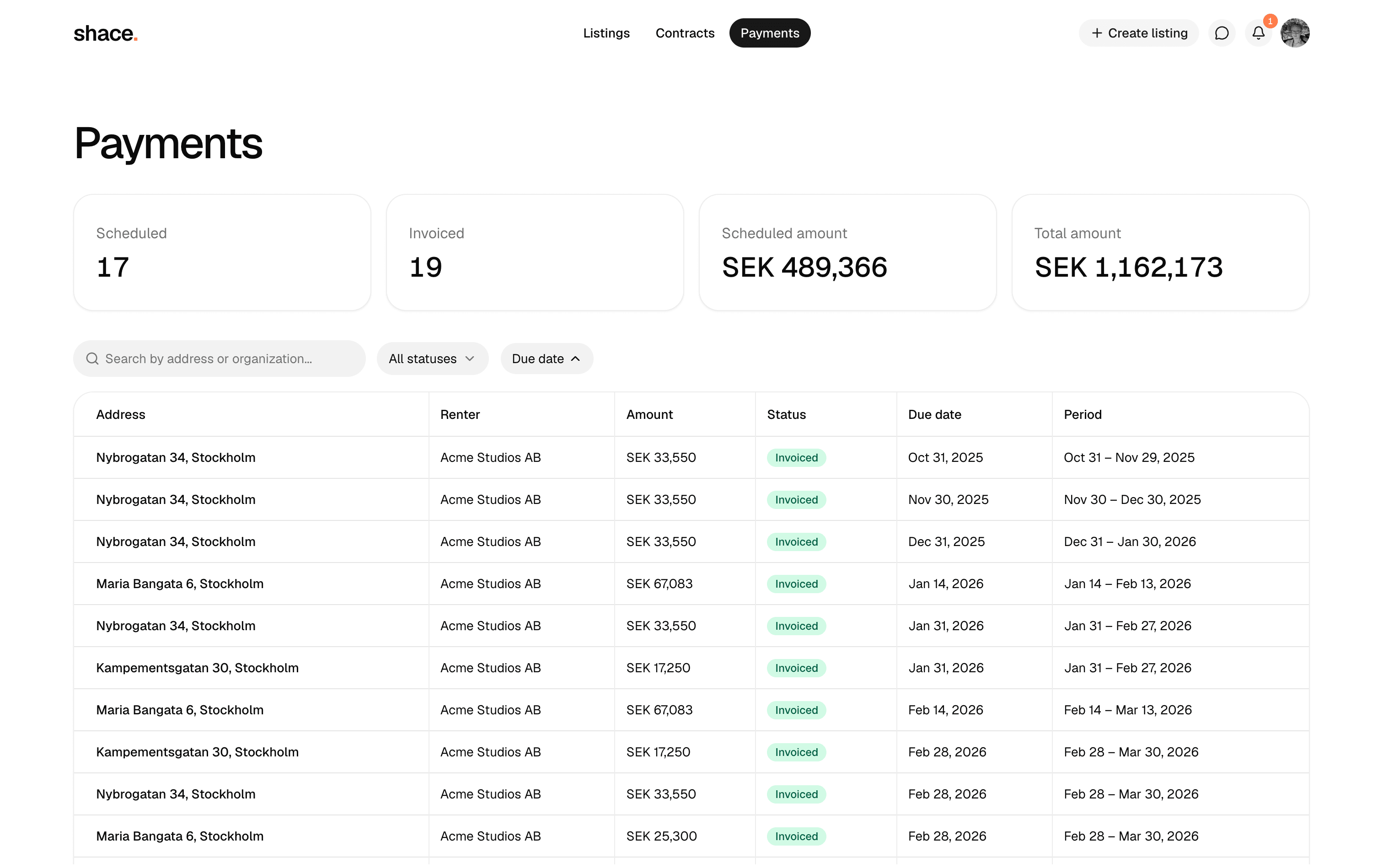The height and width of the screenshot is (868, 1383).
Task: Open Kampementsgatan 30 row due Feb 28, 2026
Action: [x=691, y=752]
